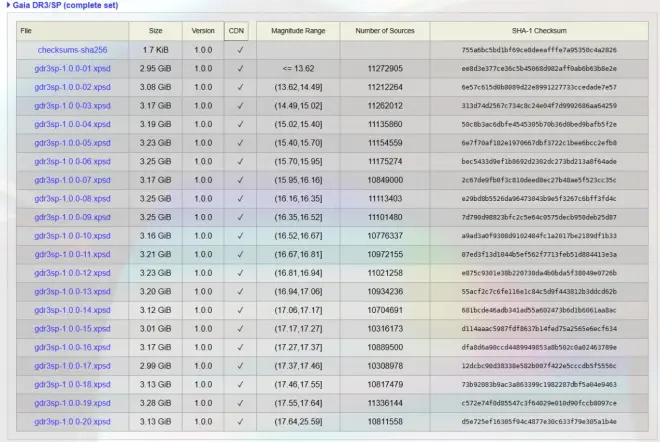The width and height of the screenshot is (660, 442).
Task: Select the size value 2.95 GiB
Action: [155, 68]
